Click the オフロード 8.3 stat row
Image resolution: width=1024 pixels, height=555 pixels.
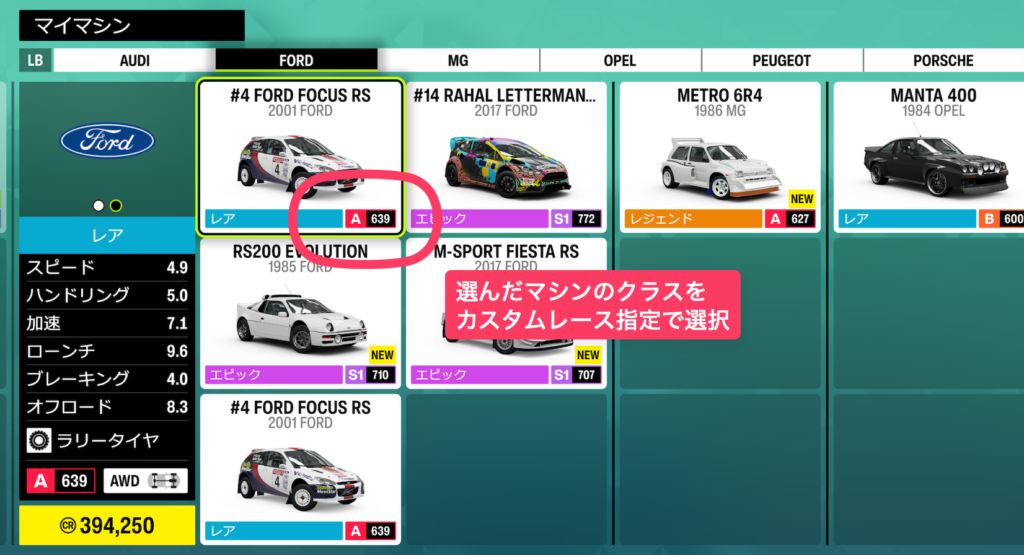tap(107, 407)
